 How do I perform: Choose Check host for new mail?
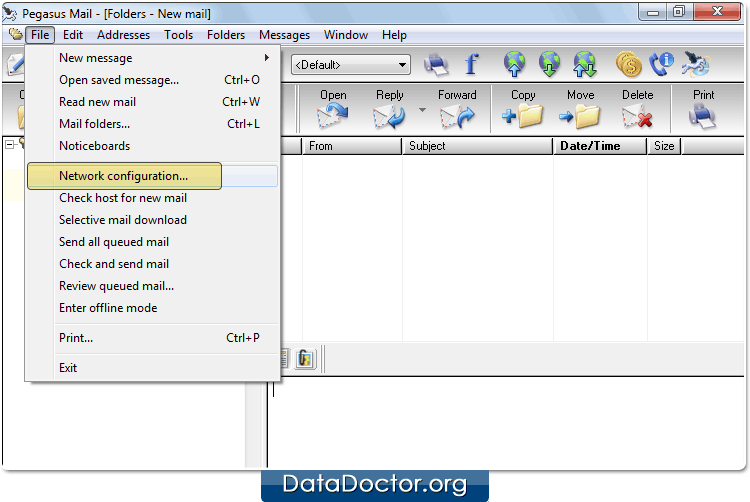[153, 198]
